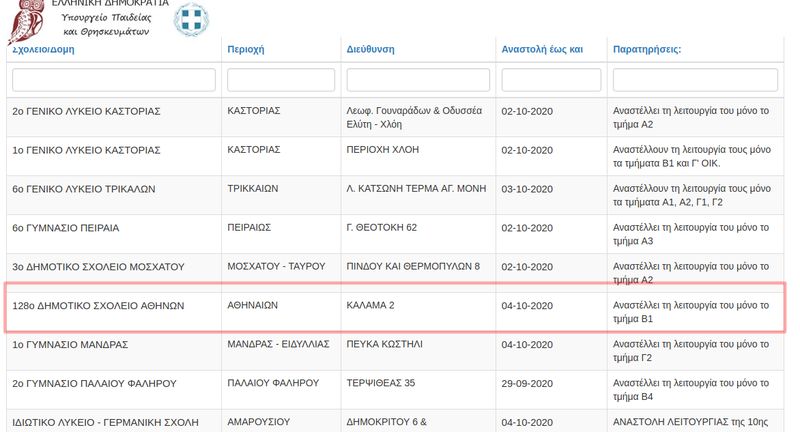Click the Διεύθυνση filter text box
Screen dimensions: 800x432
click(x=417, y=79)
